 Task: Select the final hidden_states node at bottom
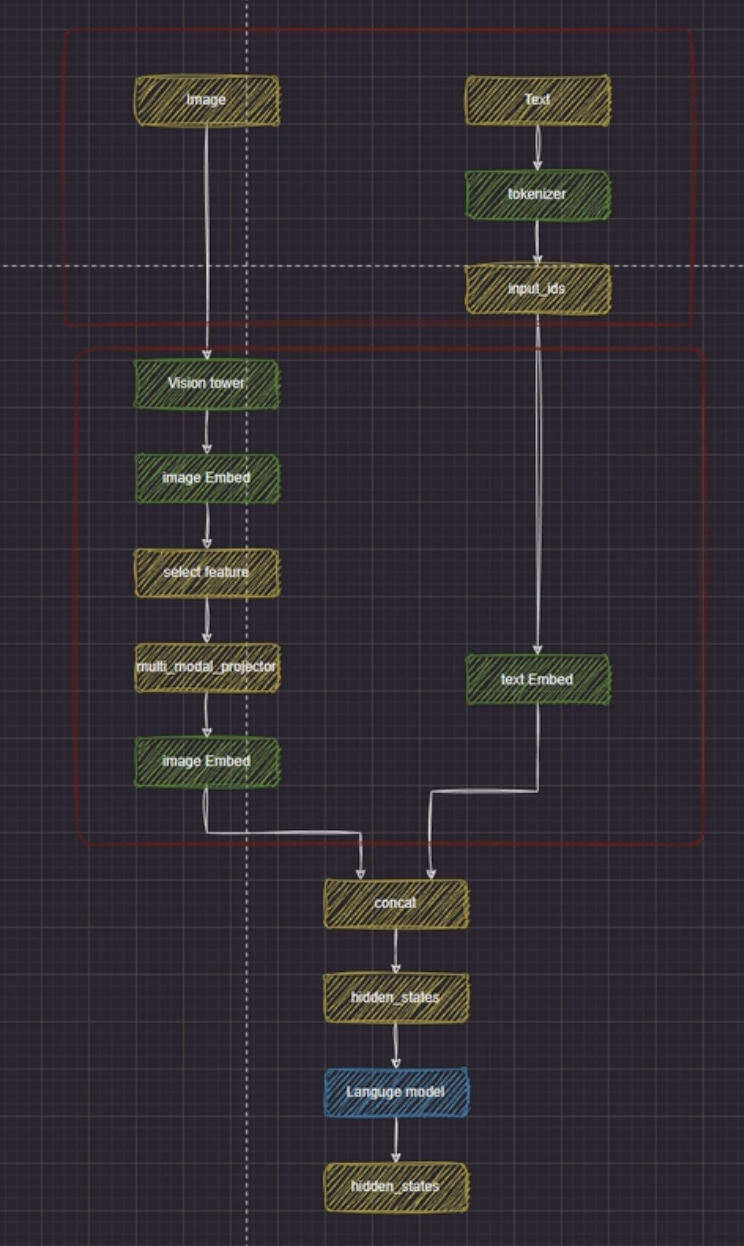[x=395, y=1187]
